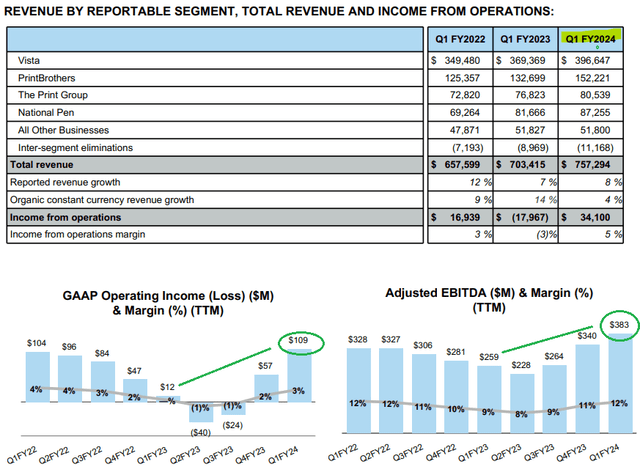Viewport: 640px width, 467px height.
Task: Click the $383 label in EBITDA chart
Action: pyautogui.click(x=619, y=325)
